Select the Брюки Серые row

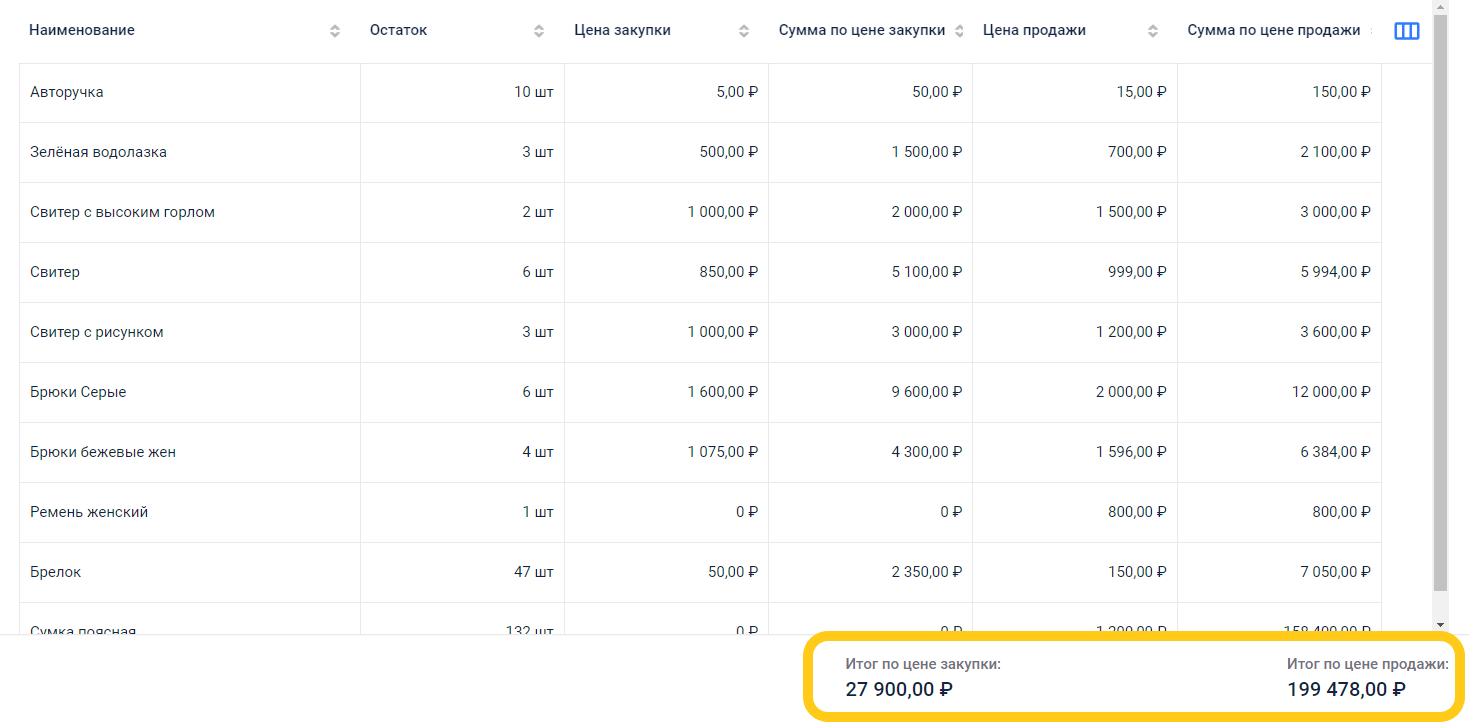[x=700, y=392]
